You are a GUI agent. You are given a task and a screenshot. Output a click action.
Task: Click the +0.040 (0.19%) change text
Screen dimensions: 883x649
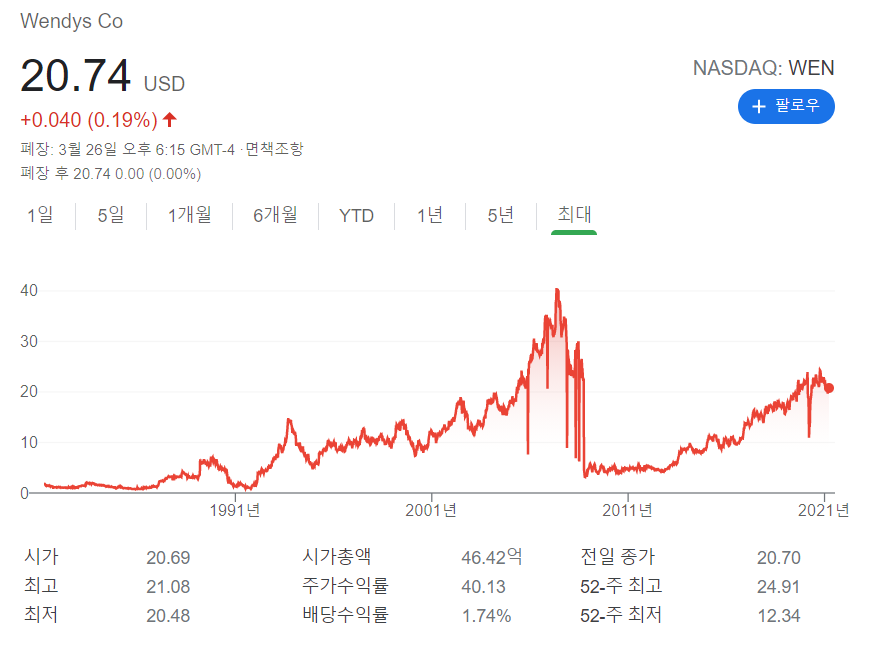pyautogui.click(x=89, y=120)
